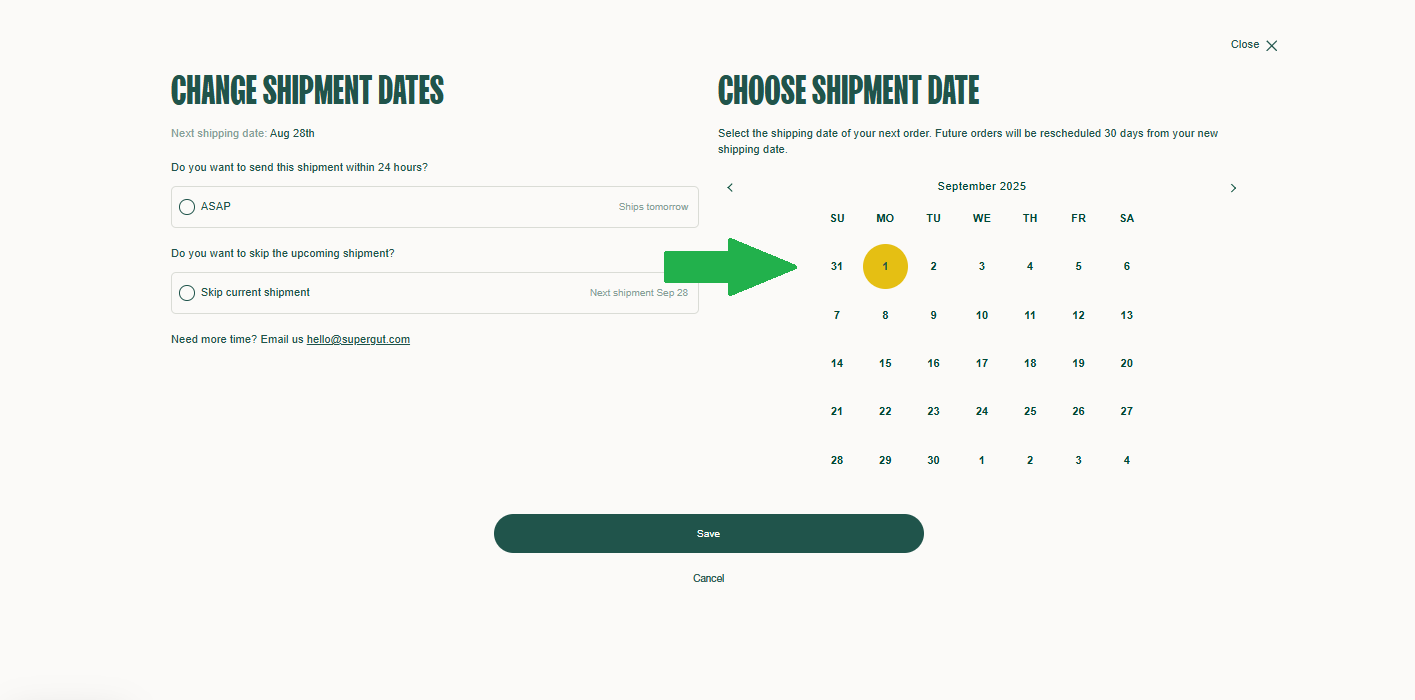Go to previous month with left chevron

730,188
